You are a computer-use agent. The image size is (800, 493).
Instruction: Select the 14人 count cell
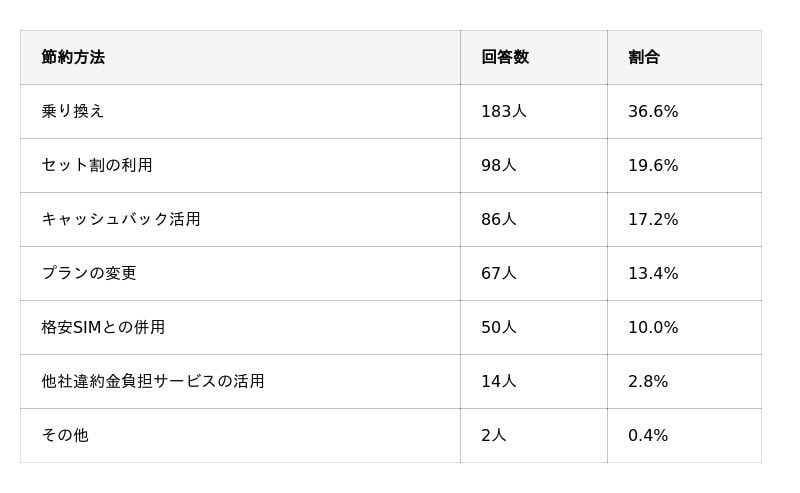point(498,381)
